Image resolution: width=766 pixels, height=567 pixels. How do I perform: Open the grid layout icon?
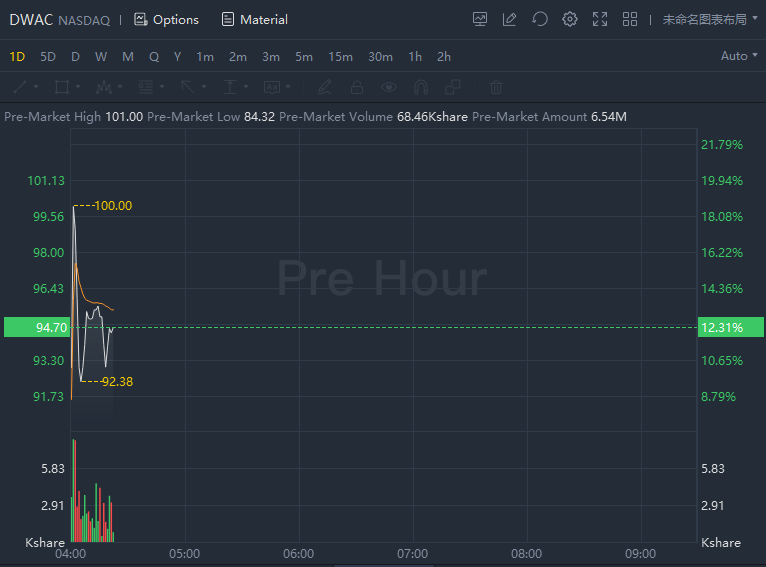pyautogui.click(x=630, y=20)
